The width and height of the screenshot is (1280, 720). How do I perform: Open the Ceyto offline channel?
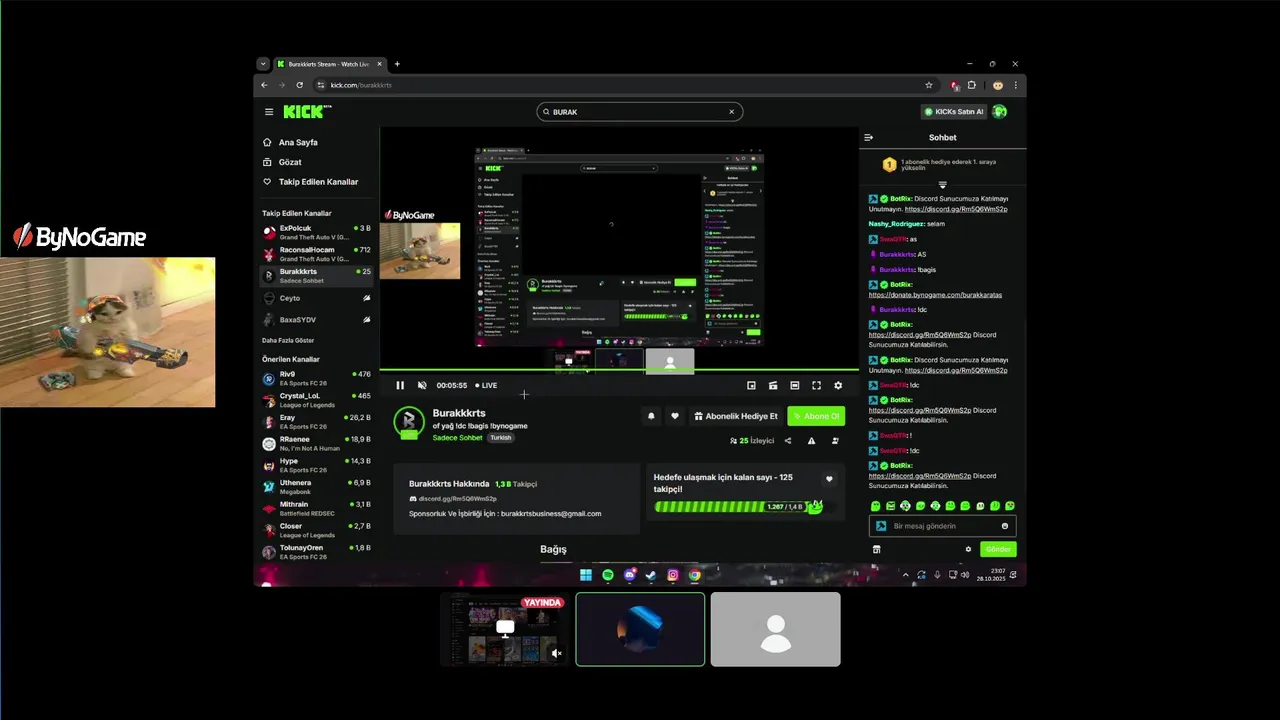(317, 298)
